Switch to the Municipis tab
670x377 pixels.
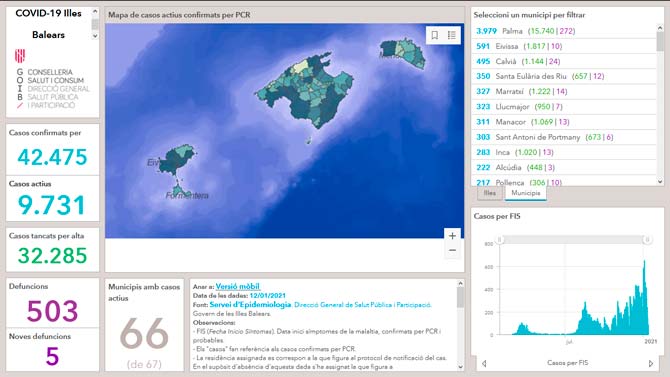(526, 193)
